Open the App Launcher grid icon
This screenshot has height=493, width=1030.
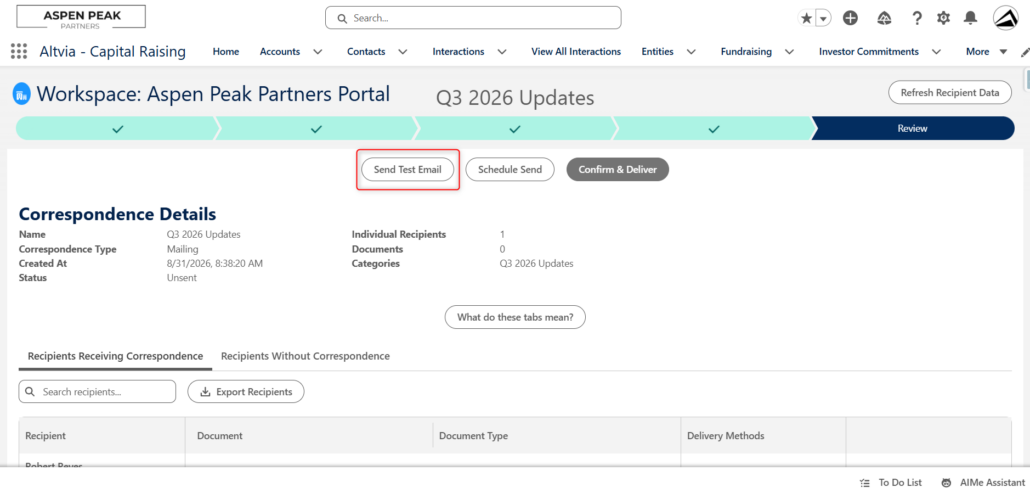(x=19, y=51)
